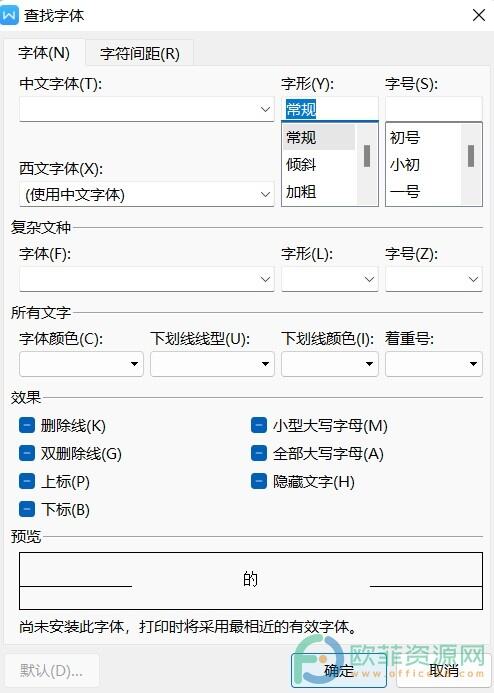Screen dimensions: 494x693
Task: Click the WPS Writer logo icon in title bar
Action: pyautogui.click(x=9, y=15)
